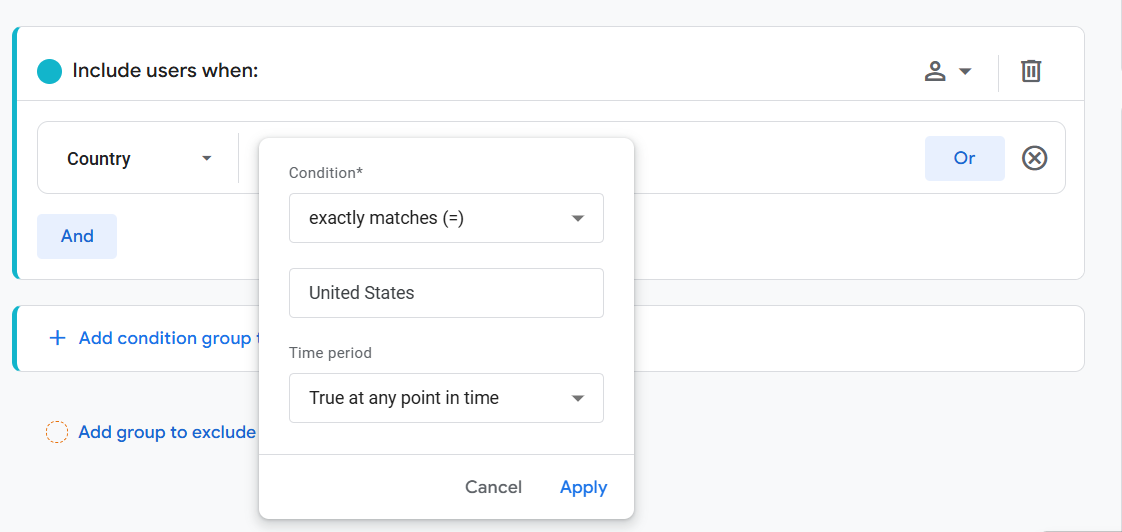This screenshot has width=1122, height=532.
Task: Click the And button
Action: [77, 236]
